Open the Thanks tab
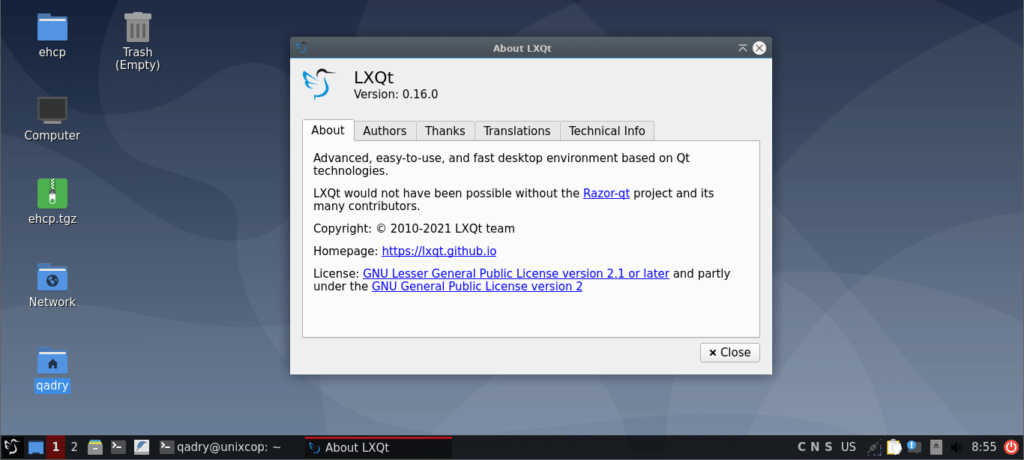 445,131
